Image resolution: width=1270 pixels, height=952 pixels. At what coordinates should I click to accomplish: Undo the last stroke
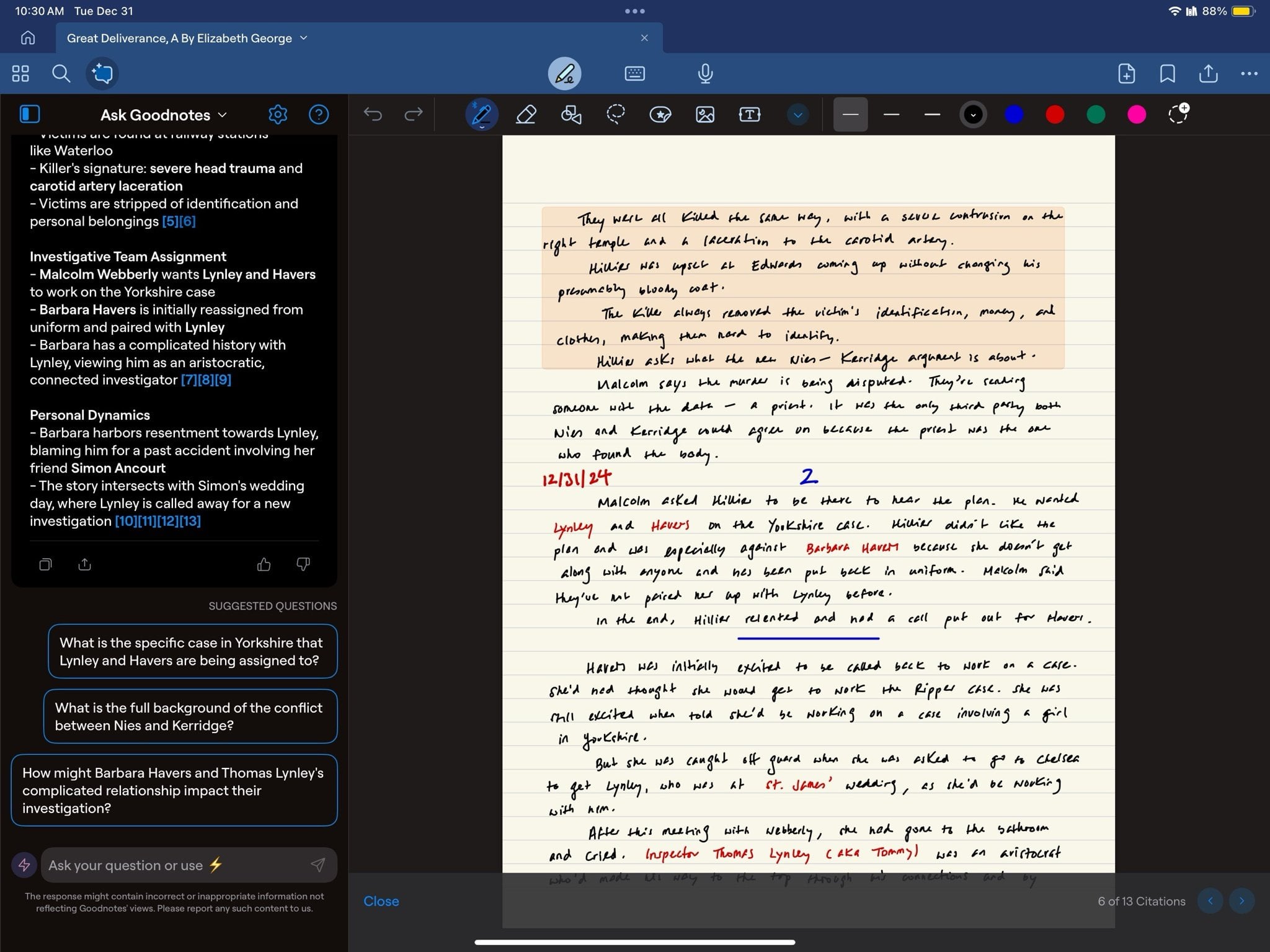click(x=373, y=114)
